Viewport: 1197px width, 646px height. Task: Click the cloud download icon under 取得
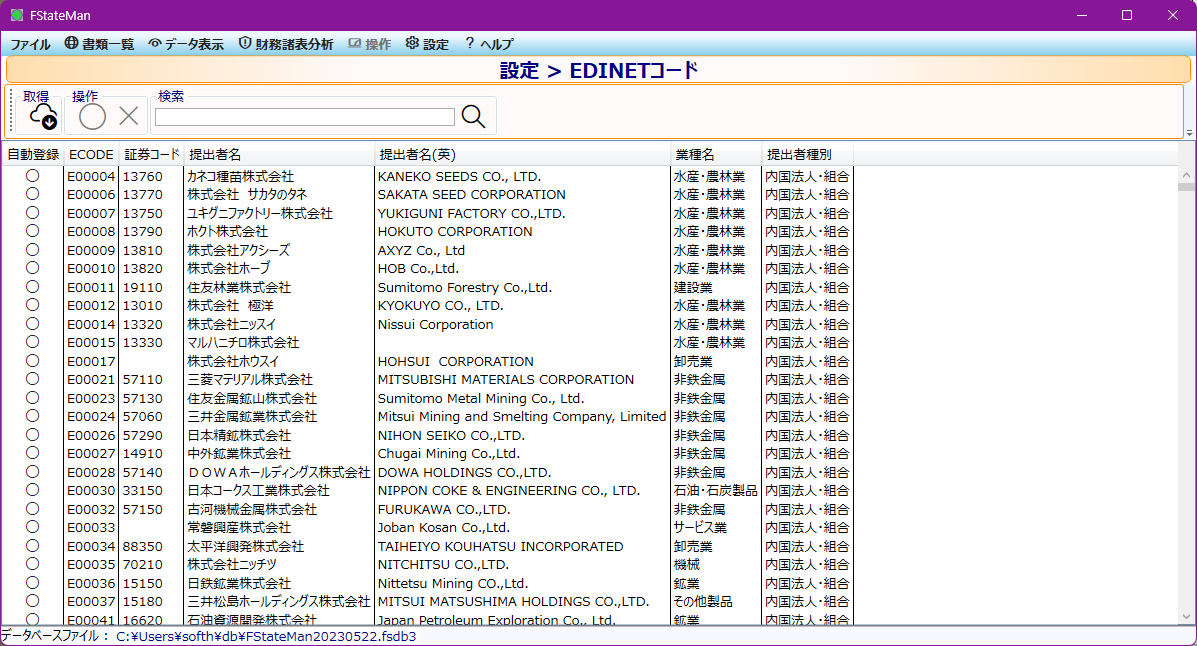pos(44,117)
